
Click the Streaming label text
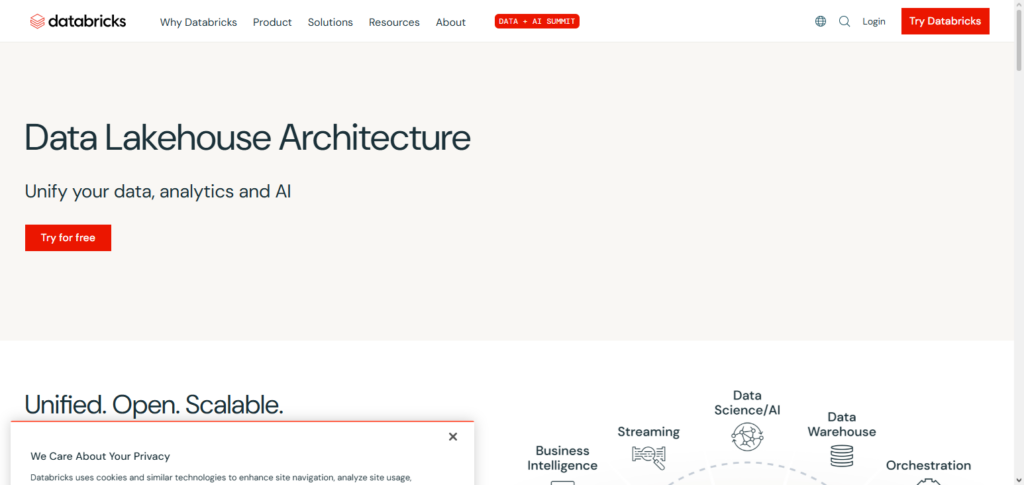point(648,431)
